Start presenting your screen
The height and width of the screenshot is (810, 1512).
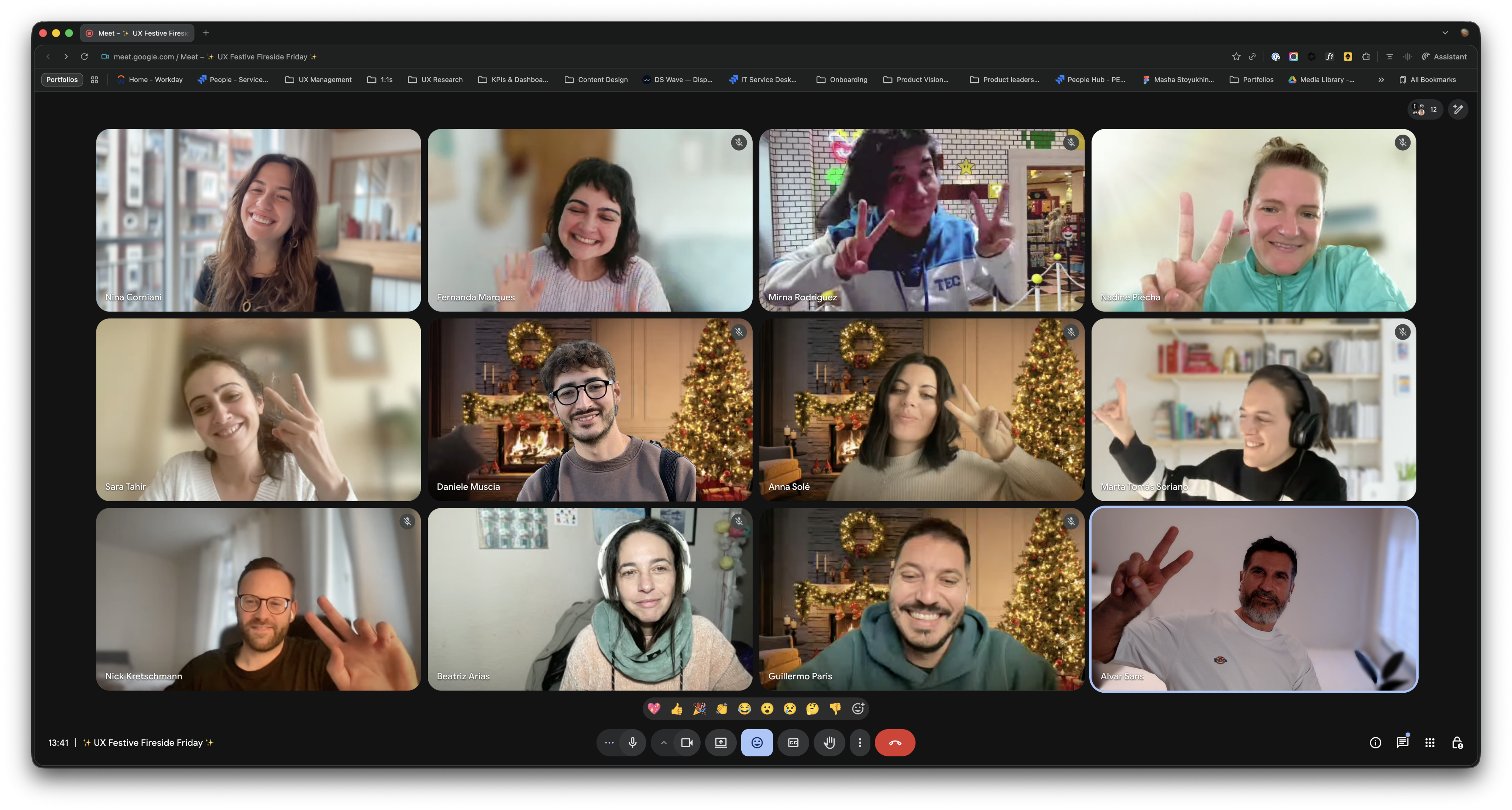click(x=721, y=742)
